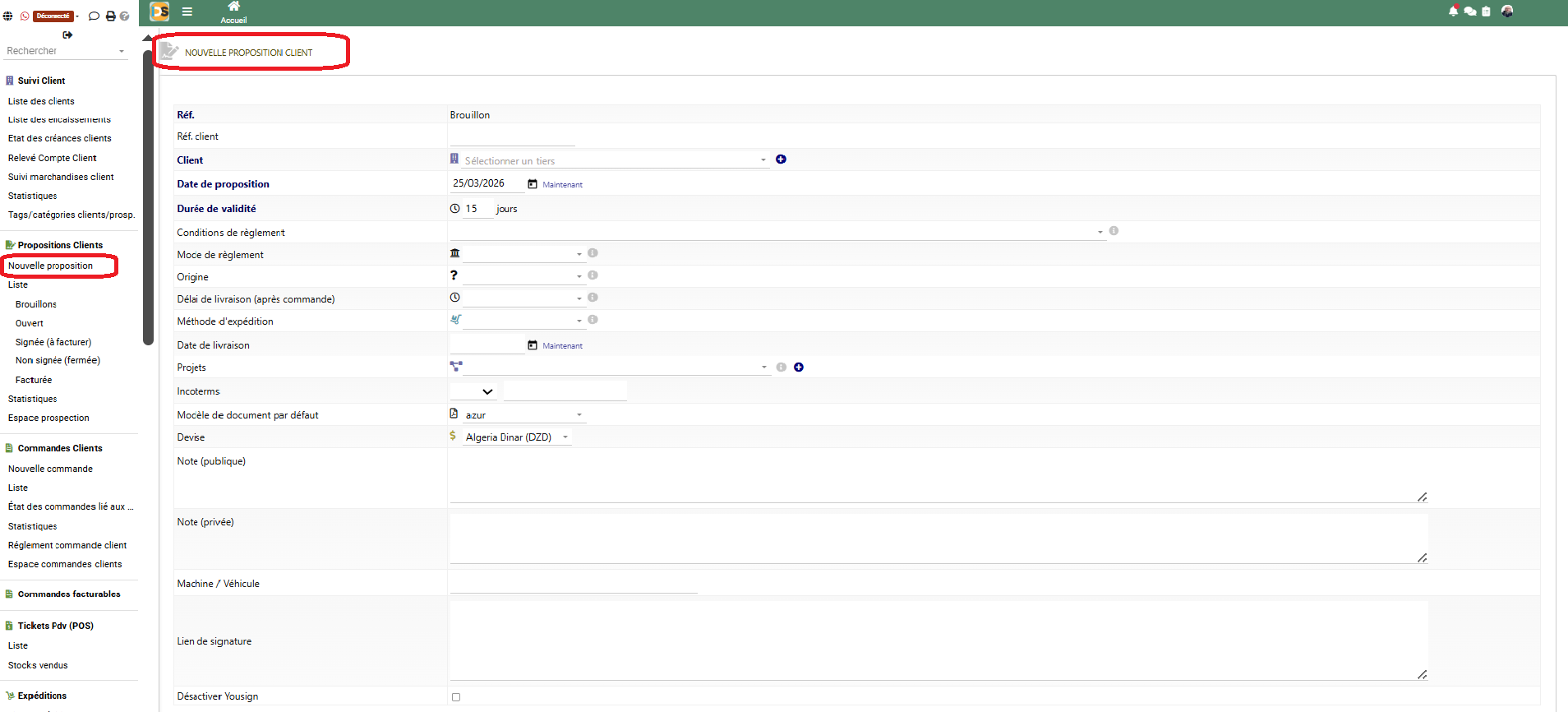This screenshot has width=1568, height=712.
Task: Open Réglement commande client
Action: coord(67,545)
